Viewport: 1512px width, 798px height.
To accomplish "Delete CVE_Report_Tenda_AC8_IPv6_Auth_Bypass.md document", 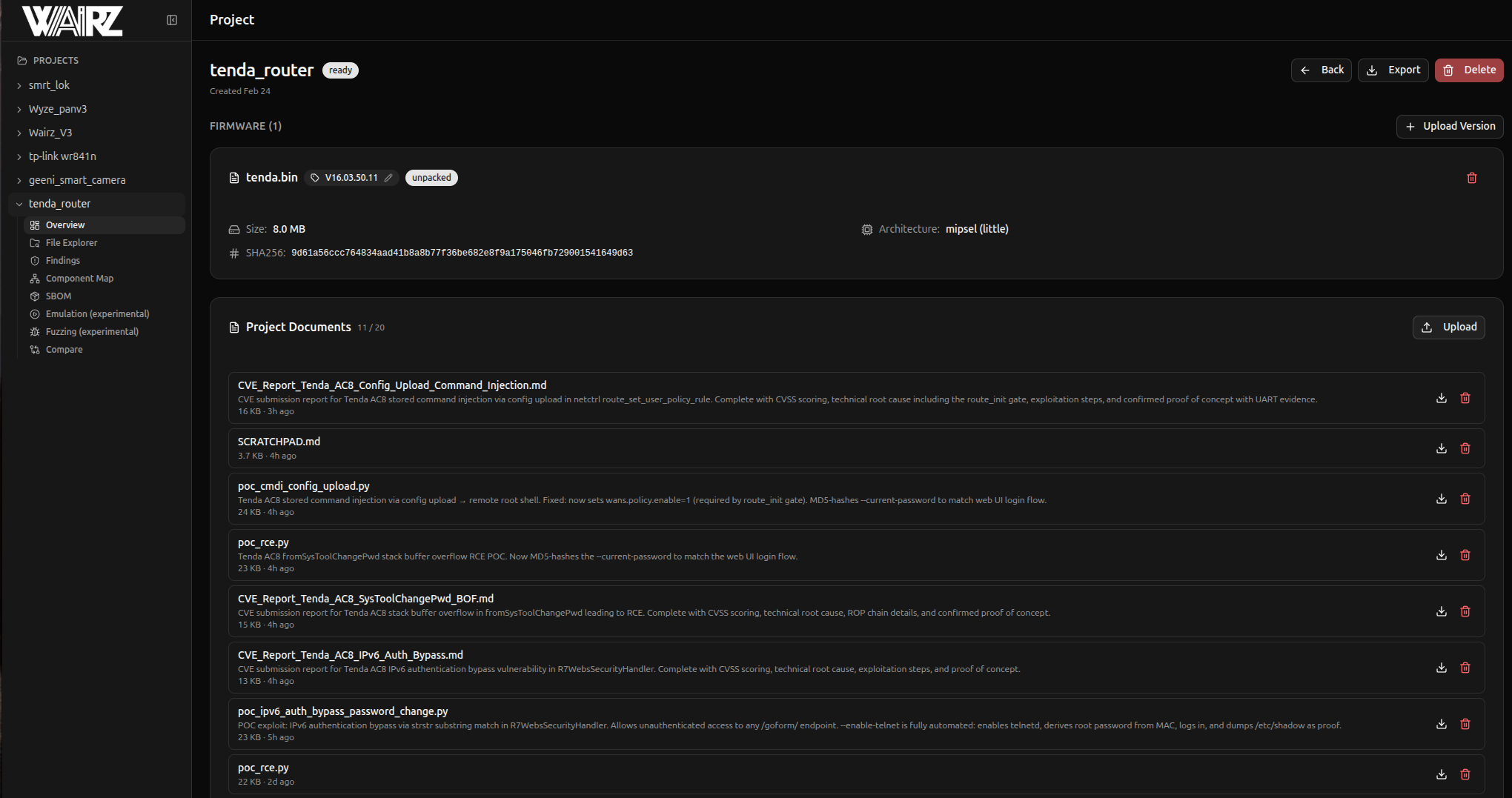I will pos(1465,668).
